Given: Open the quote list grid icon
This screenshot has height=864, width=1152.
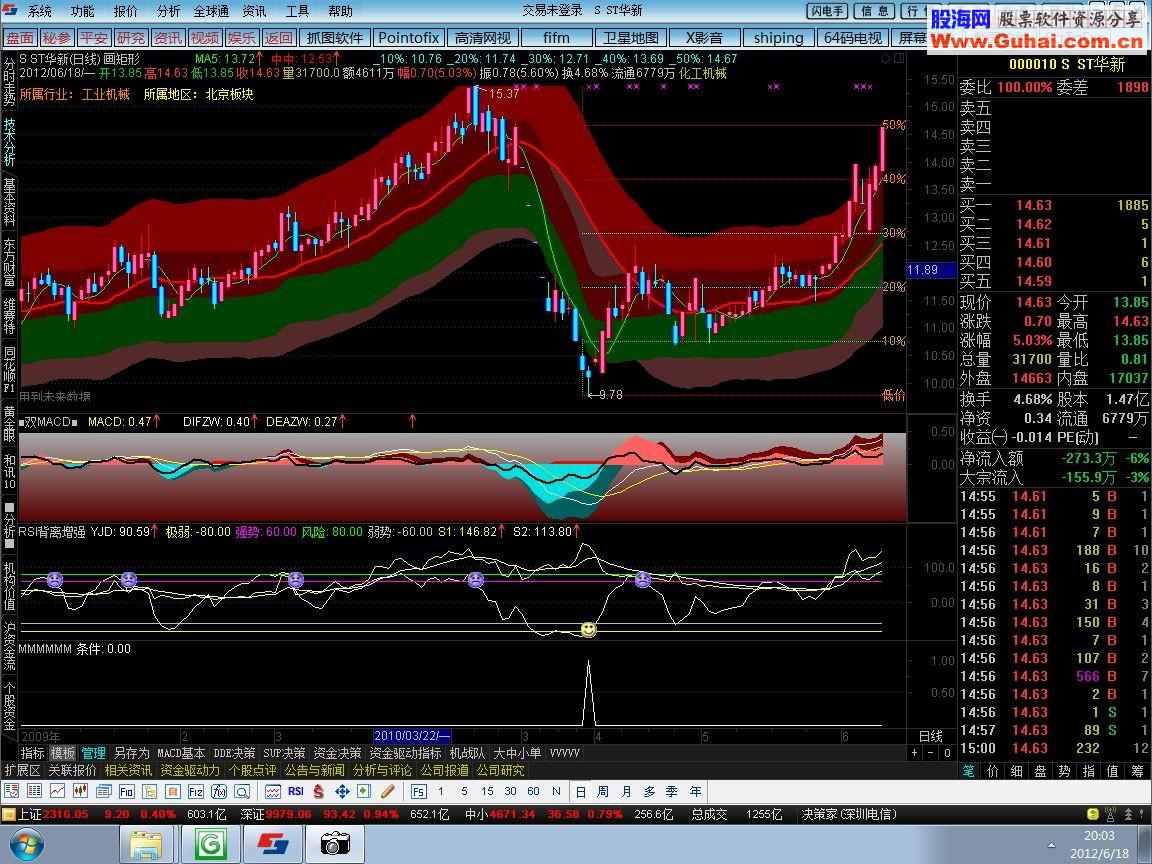Looking at the screenshot, I should pyautogui.click(x=34, y=791).
